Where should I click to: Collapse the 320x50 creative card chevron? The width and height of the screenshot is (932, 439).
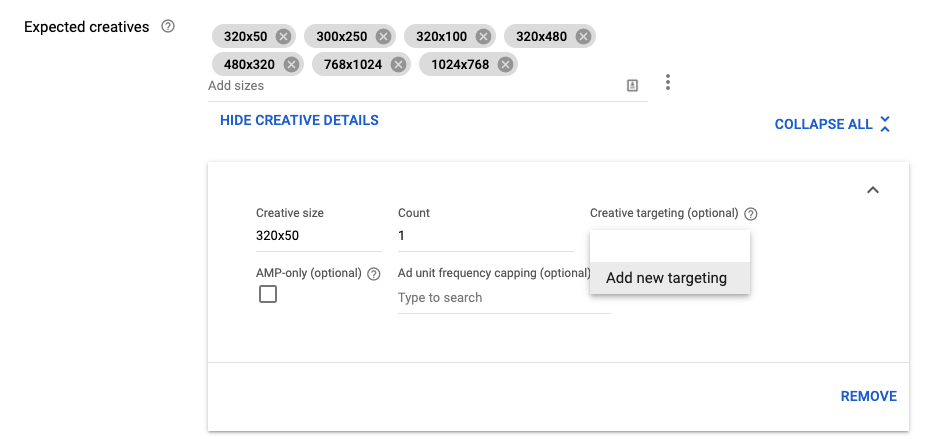pyautogui.click(x=872, y=190)
